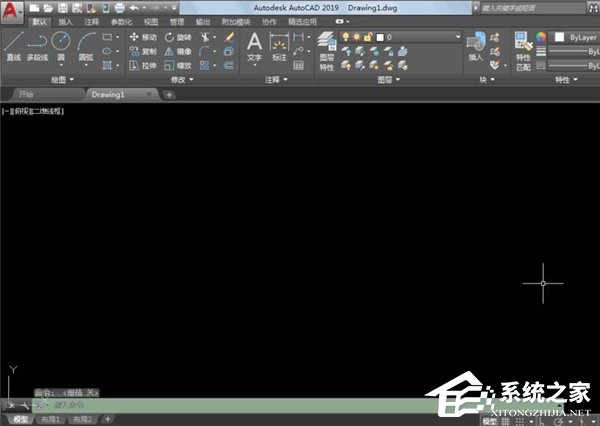The height and width of the screenshot is (426, 600).
Task: Expand the Draw (绘图) panel
Action: [x=62, y=80]
